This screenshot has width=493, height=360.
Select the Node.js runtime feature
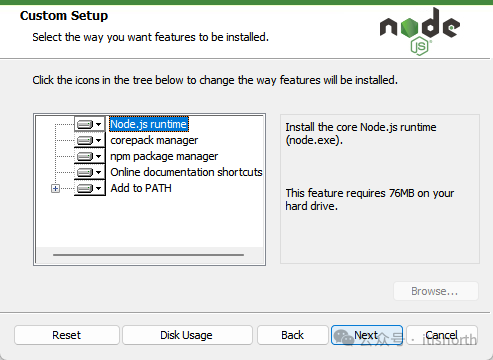[x=149, y=124]
